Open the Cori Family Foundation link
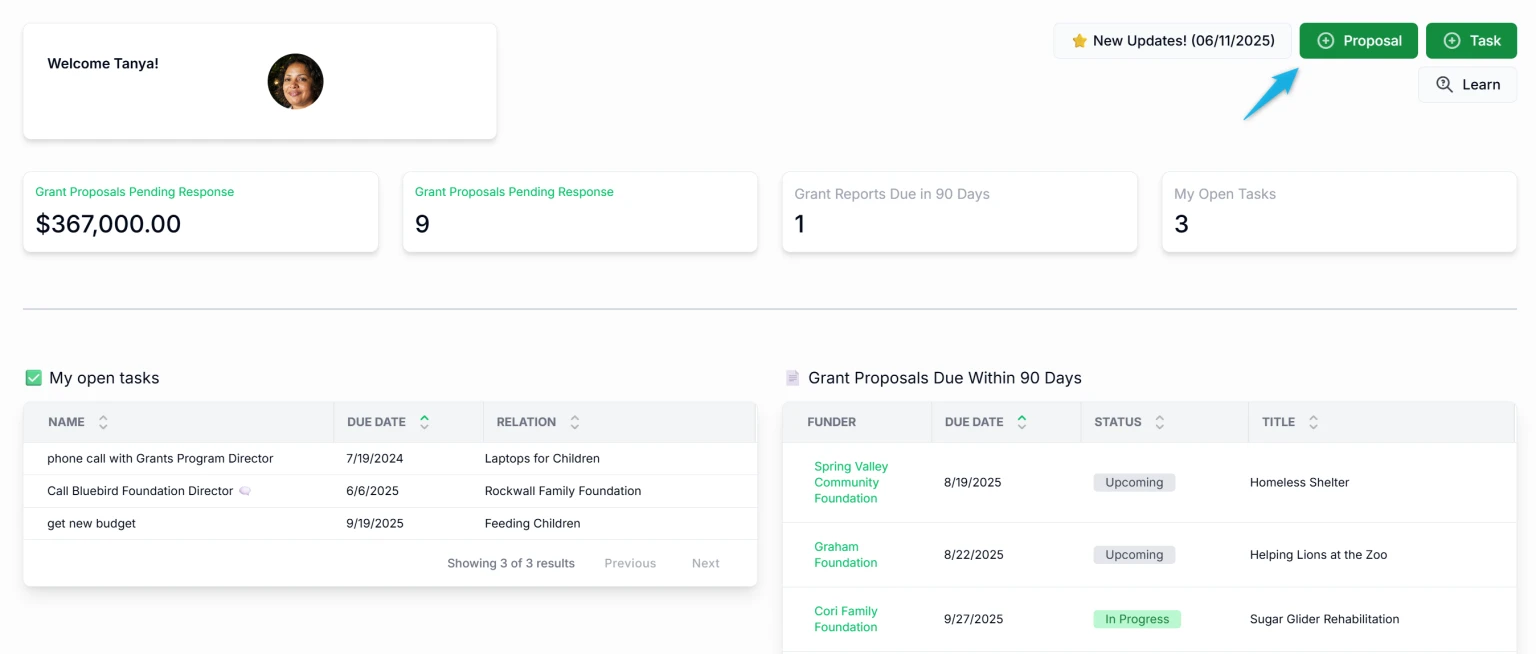The image size is (1536, 654). 845,619
